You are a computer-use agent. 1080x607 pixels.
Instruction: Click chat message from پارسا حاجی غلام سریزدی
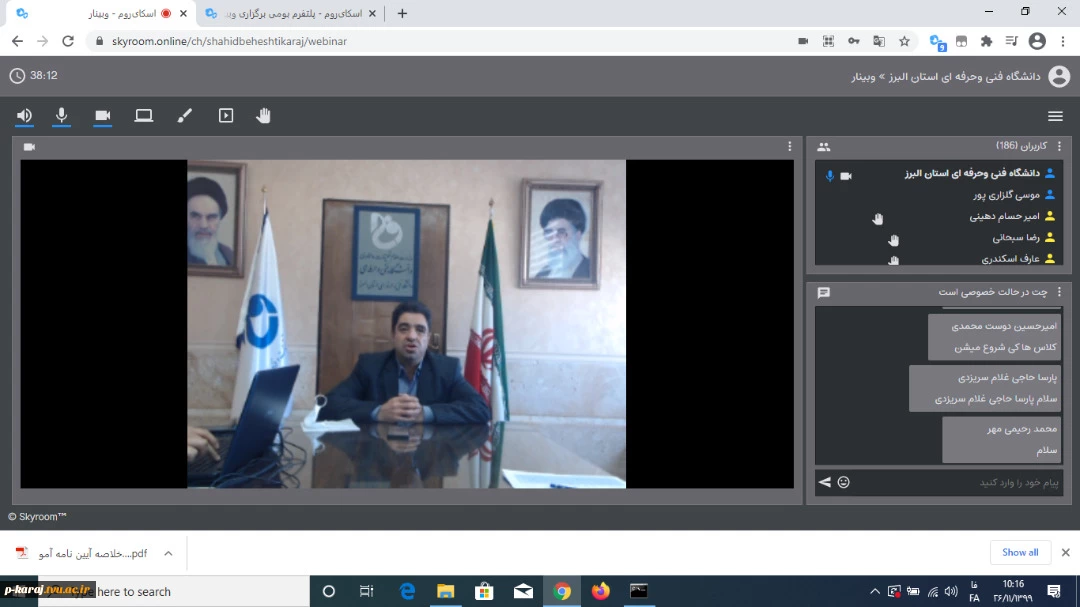tap(985, 389)
